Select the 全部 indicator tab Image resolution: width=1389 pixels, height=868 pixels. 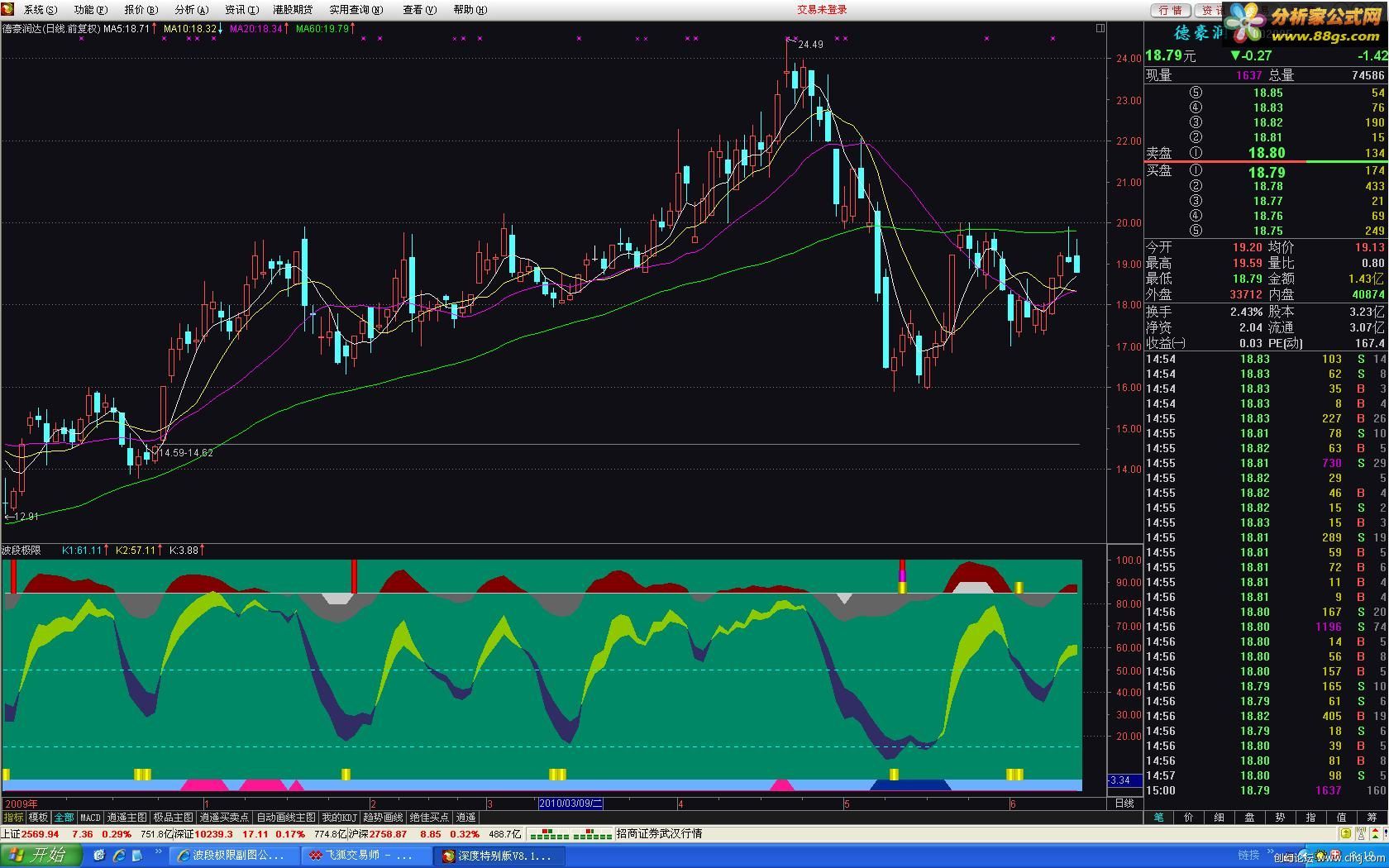(64, 818)
